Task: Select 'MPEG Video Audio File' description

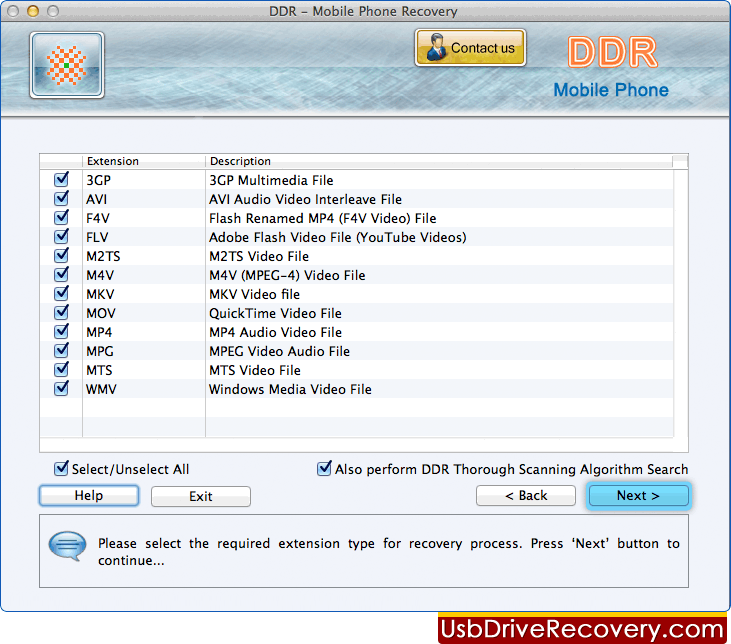Action: coord(279,352)
